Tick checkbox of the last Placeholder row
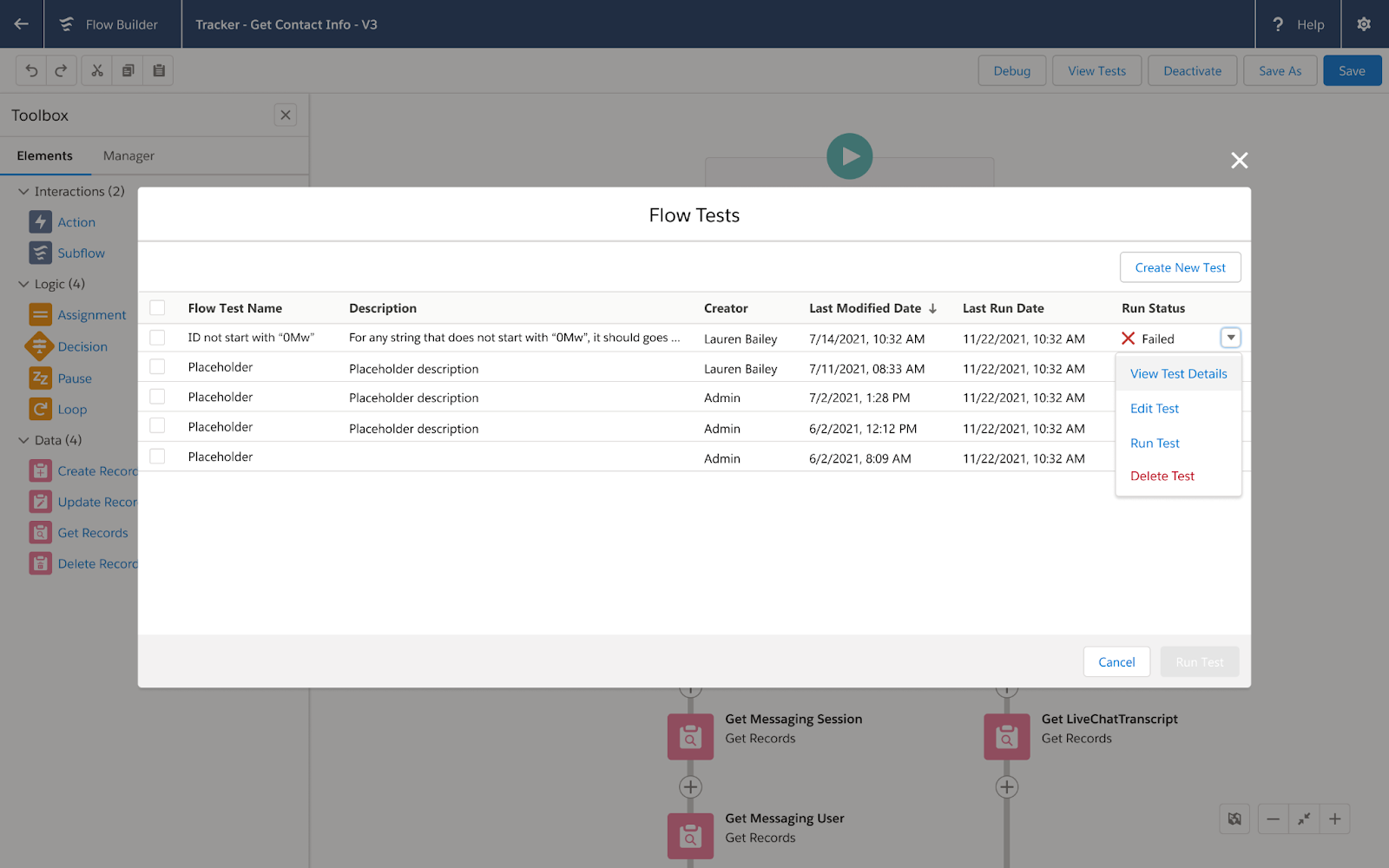Image resolution: width=1389 pixels, height=868 pixels. click(157, 457)
